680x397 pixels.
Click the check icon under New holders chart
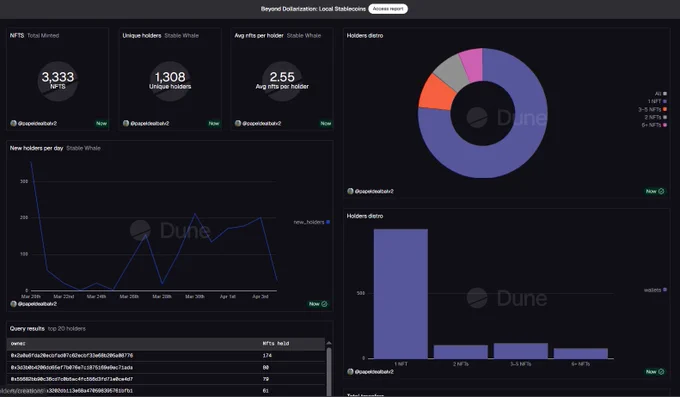point(324,304)
